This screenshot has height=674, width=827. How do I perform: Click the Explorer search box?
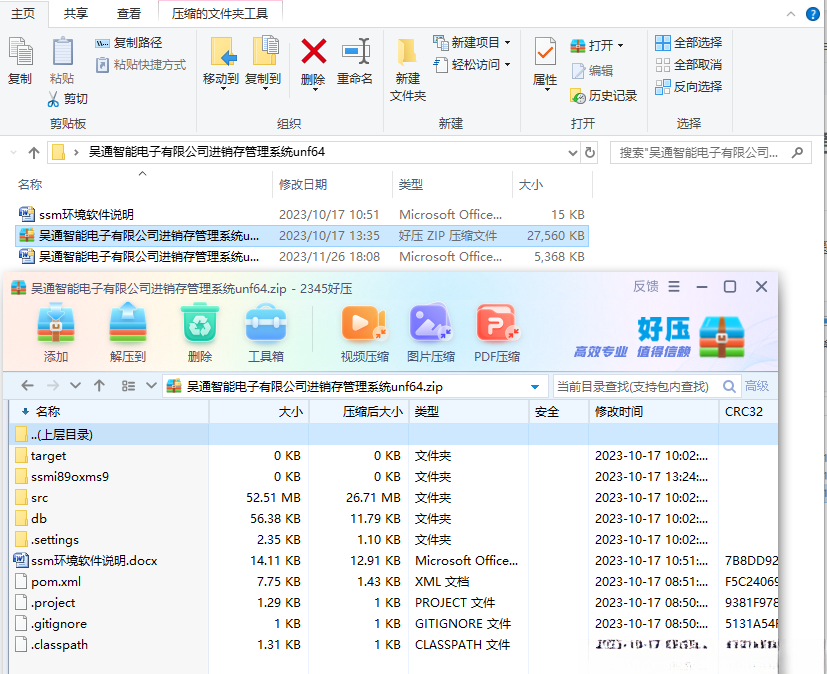(x=710, y=153)
